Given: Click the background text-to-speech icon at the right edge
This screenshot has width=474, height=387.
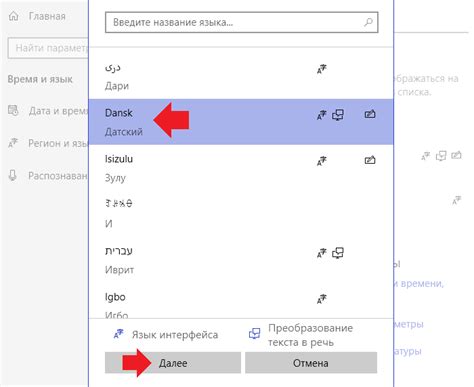Looking at the screenshot, I should tap(441, 156).
